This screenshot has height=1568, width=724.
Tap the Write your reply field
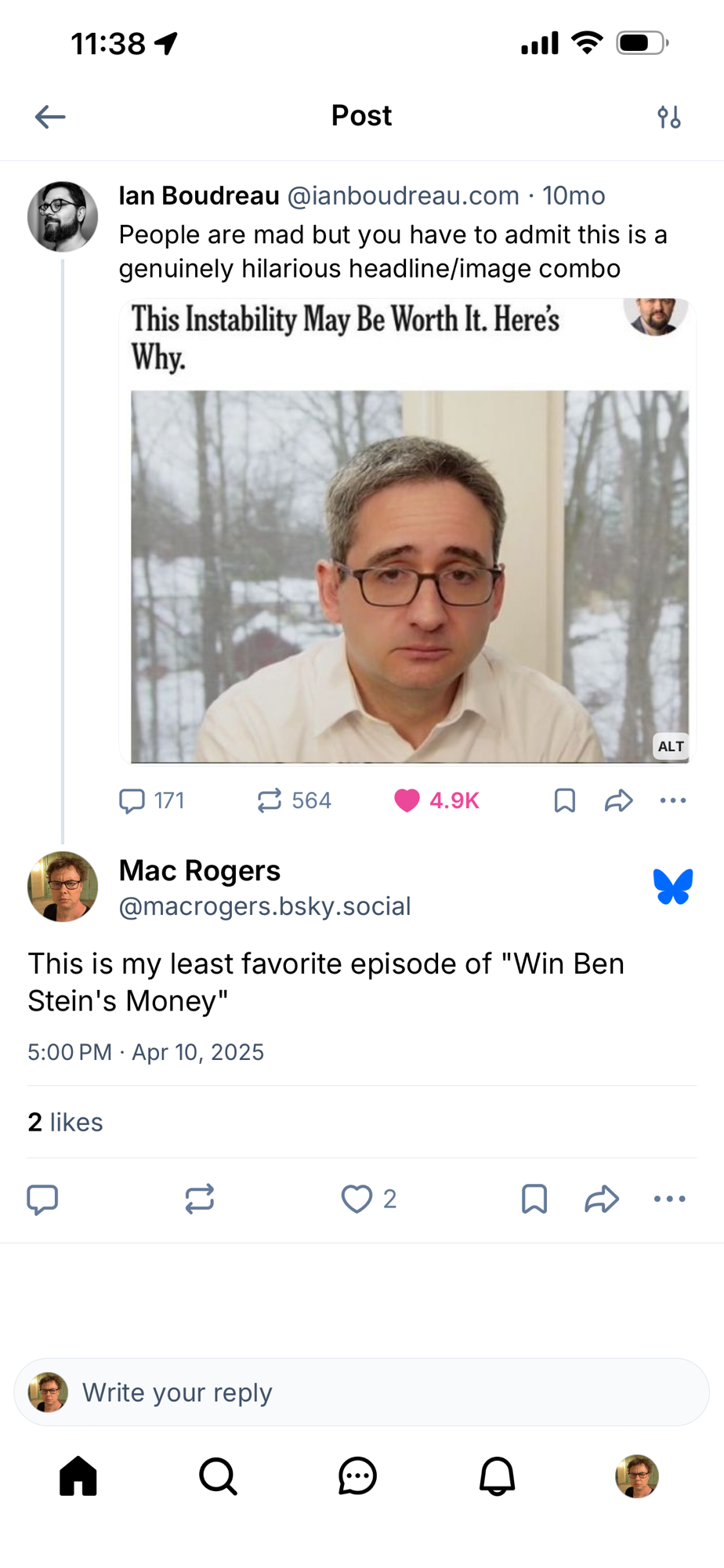(x=362, y=1392)
